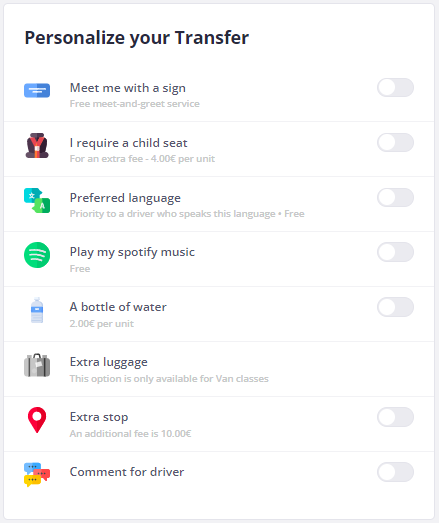Click the water bottle icon
This screenshot has width=439, height=523.
click(x=37, y=310)
